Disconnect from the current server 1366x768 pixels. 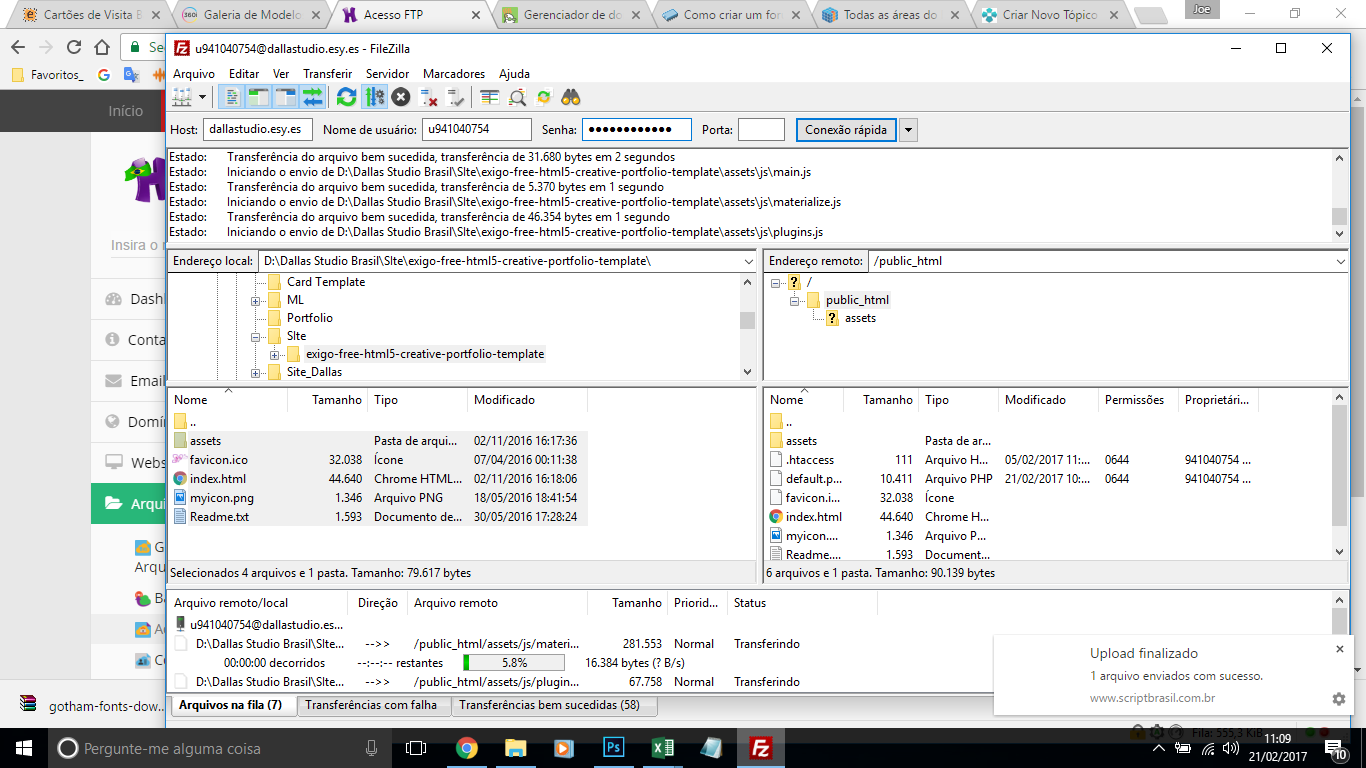tap(429, 97)
